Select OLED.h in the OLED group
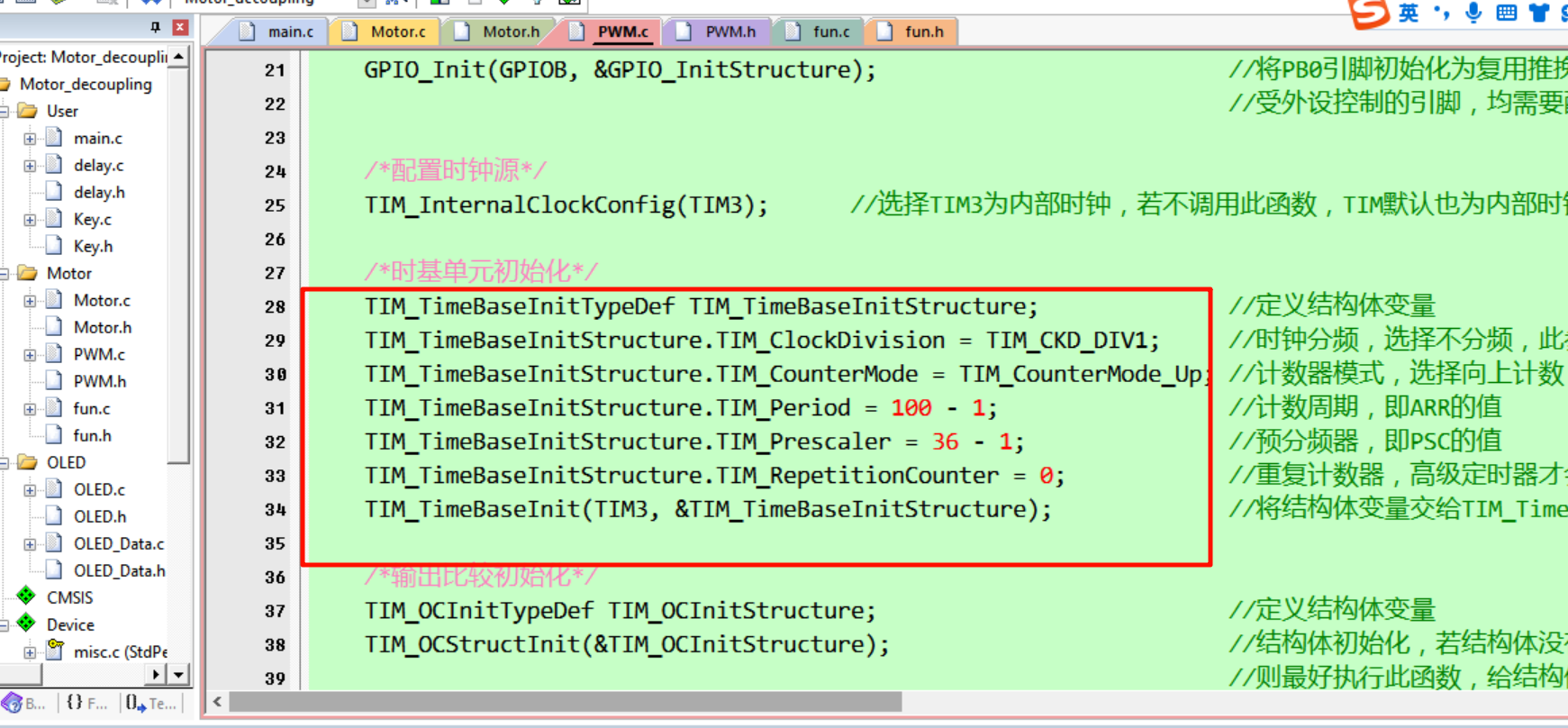Image resolution: width=1568 pixels, height=728 pixels. click(x=99, y=516)
